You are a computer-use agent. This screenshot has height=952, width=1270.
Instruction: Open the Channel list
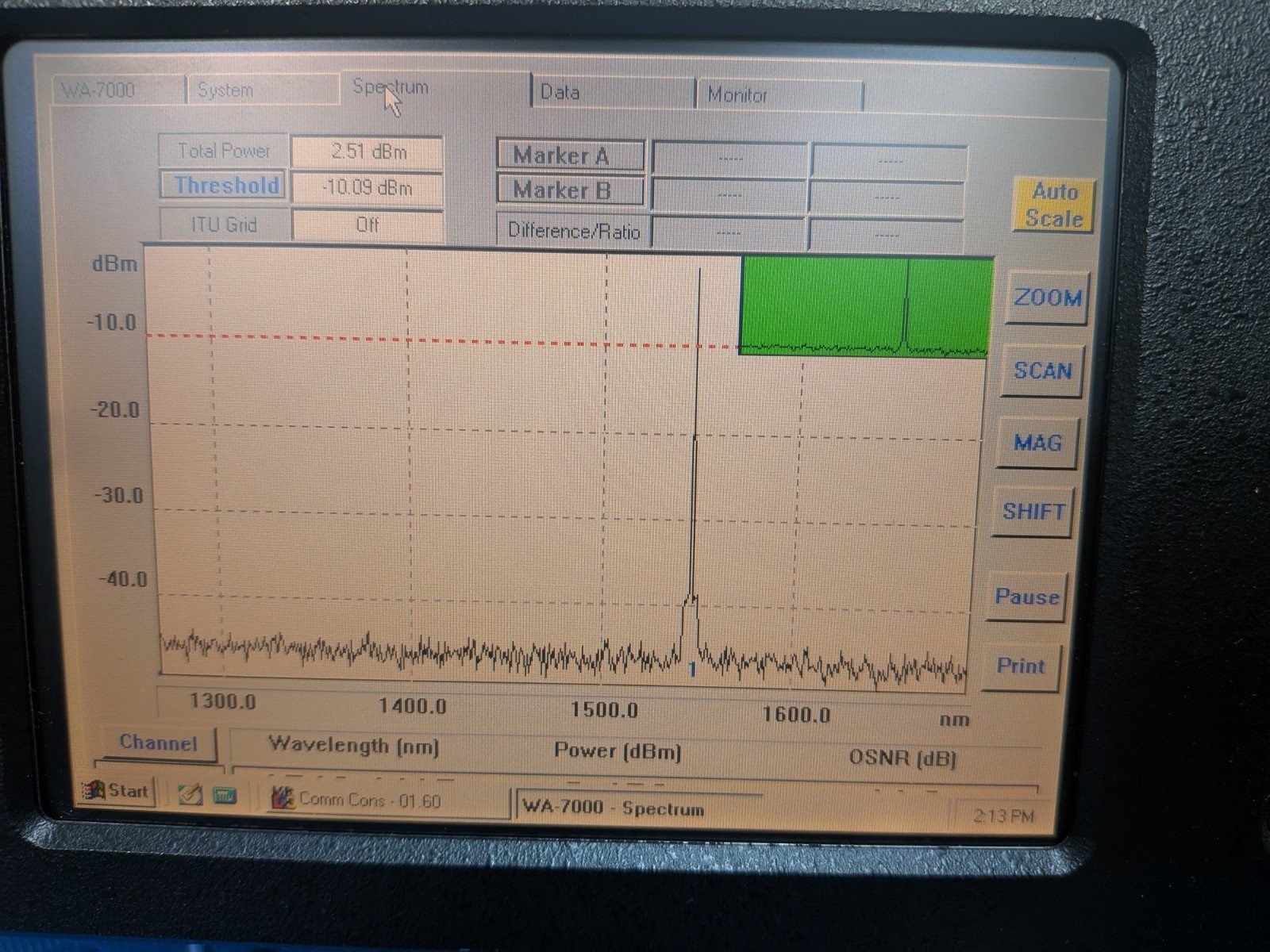[x=159, y=743]
